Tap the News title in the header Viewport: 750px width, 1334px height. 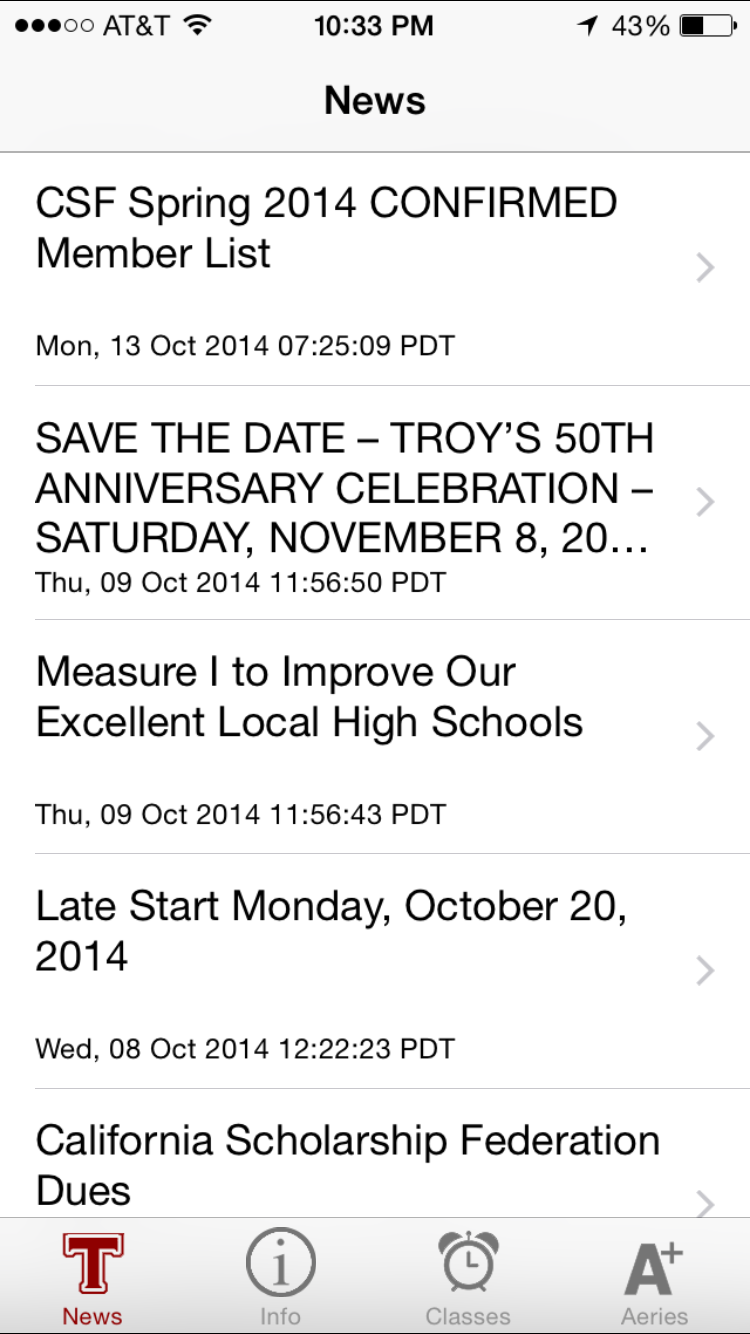point(375,100)
